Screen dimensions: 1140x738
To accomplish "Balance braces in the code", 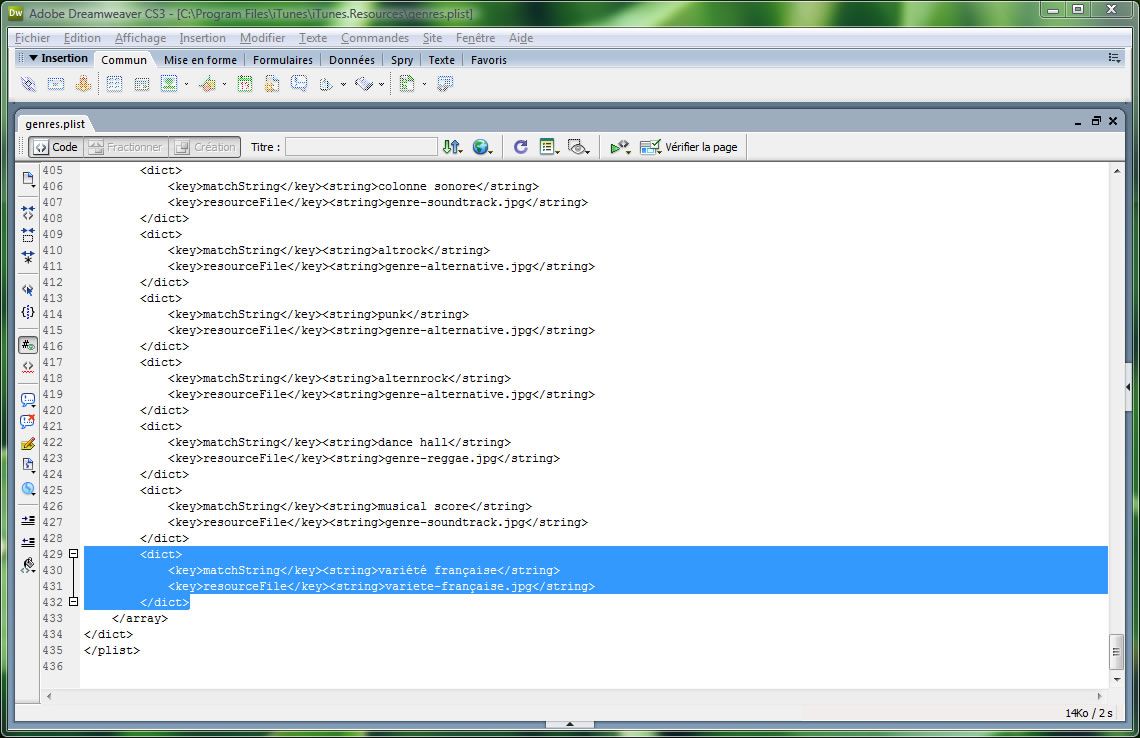I will 28,312.
